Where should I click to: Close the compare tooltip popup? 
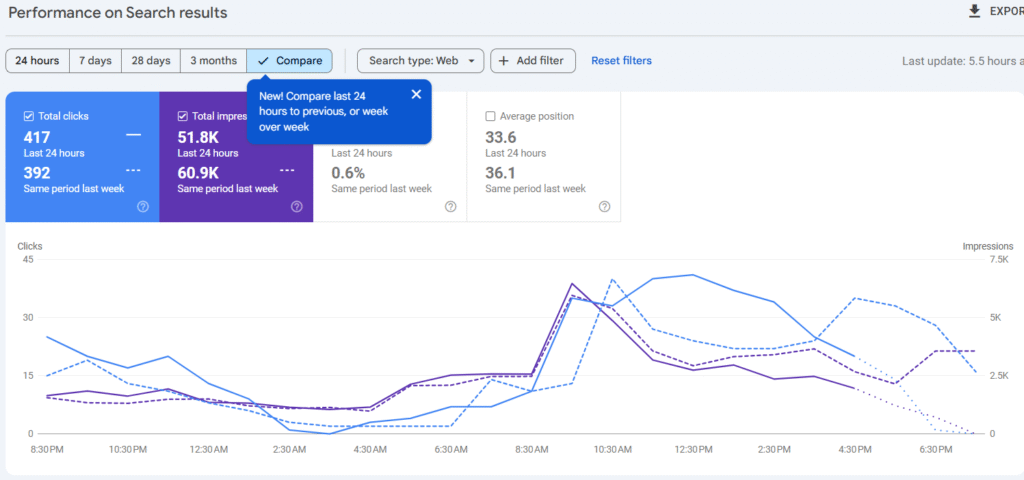coord(416,94)
